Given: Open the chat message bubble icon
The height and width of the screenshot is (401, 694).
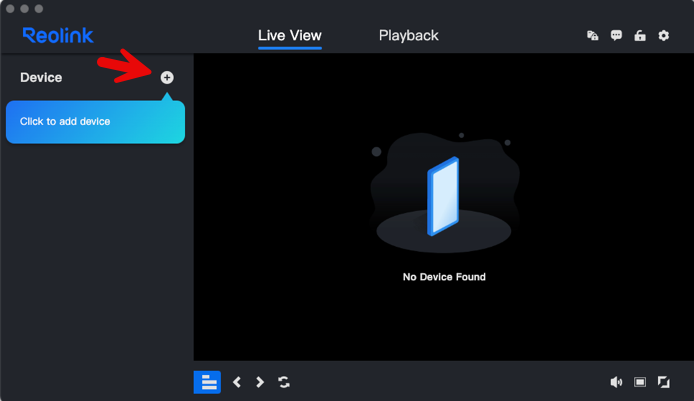Looking at the screenshot, I should click(616, 36).
